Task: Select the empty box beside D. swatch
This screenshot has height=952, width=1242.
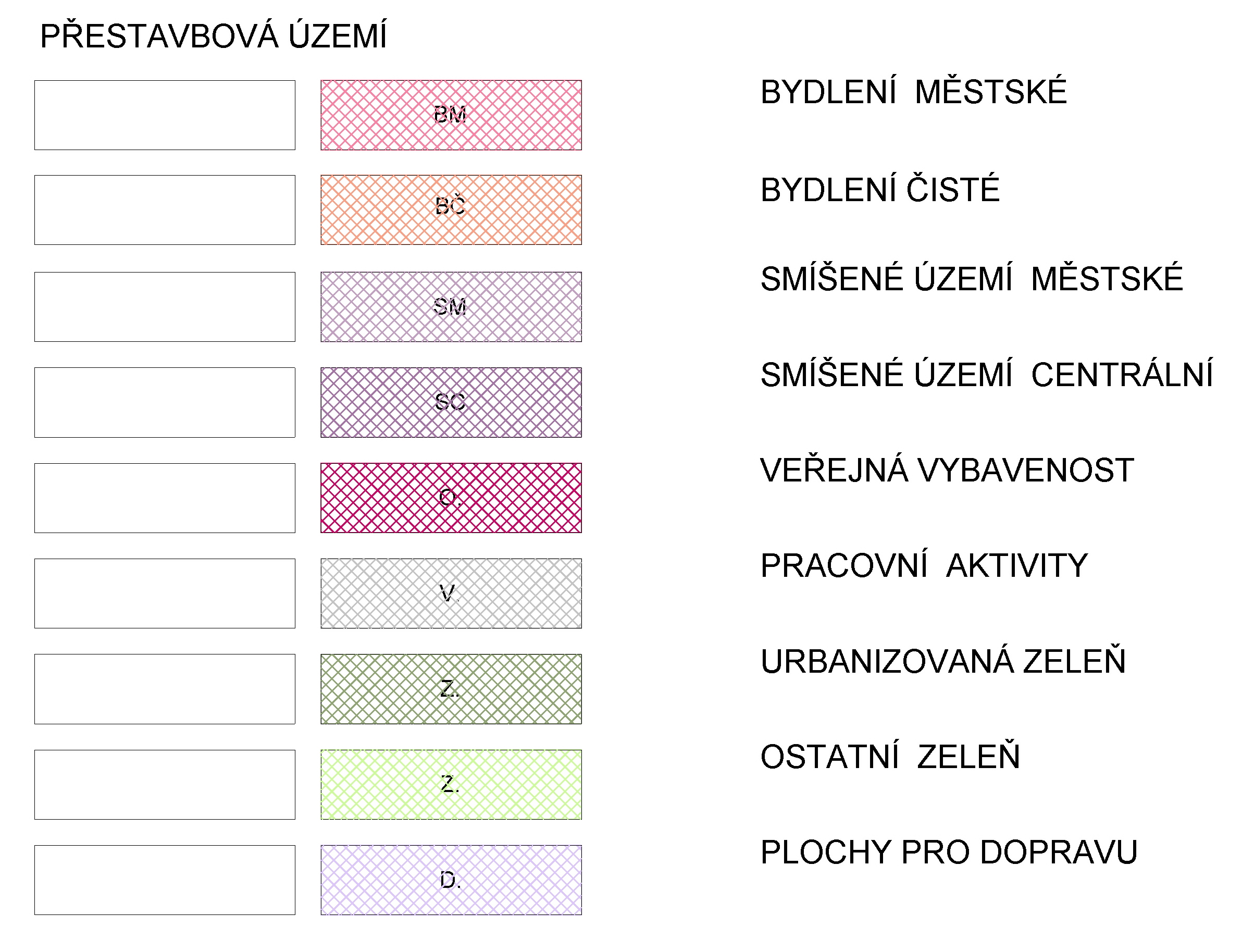Action: 165,880
